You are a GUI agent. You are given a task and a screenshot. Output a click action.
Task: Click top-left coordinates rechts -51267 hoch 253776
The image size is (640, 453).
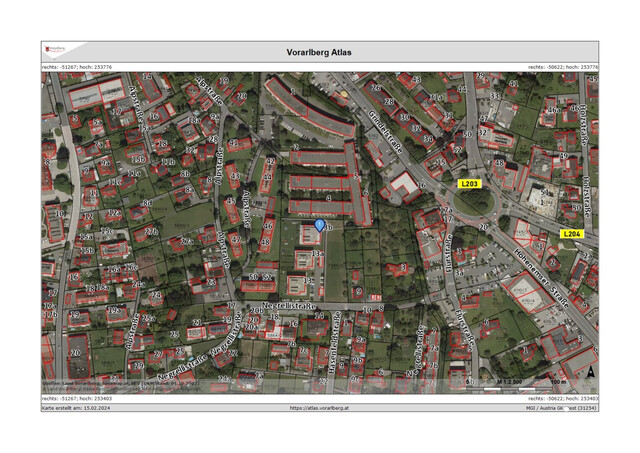click(77, 67)
